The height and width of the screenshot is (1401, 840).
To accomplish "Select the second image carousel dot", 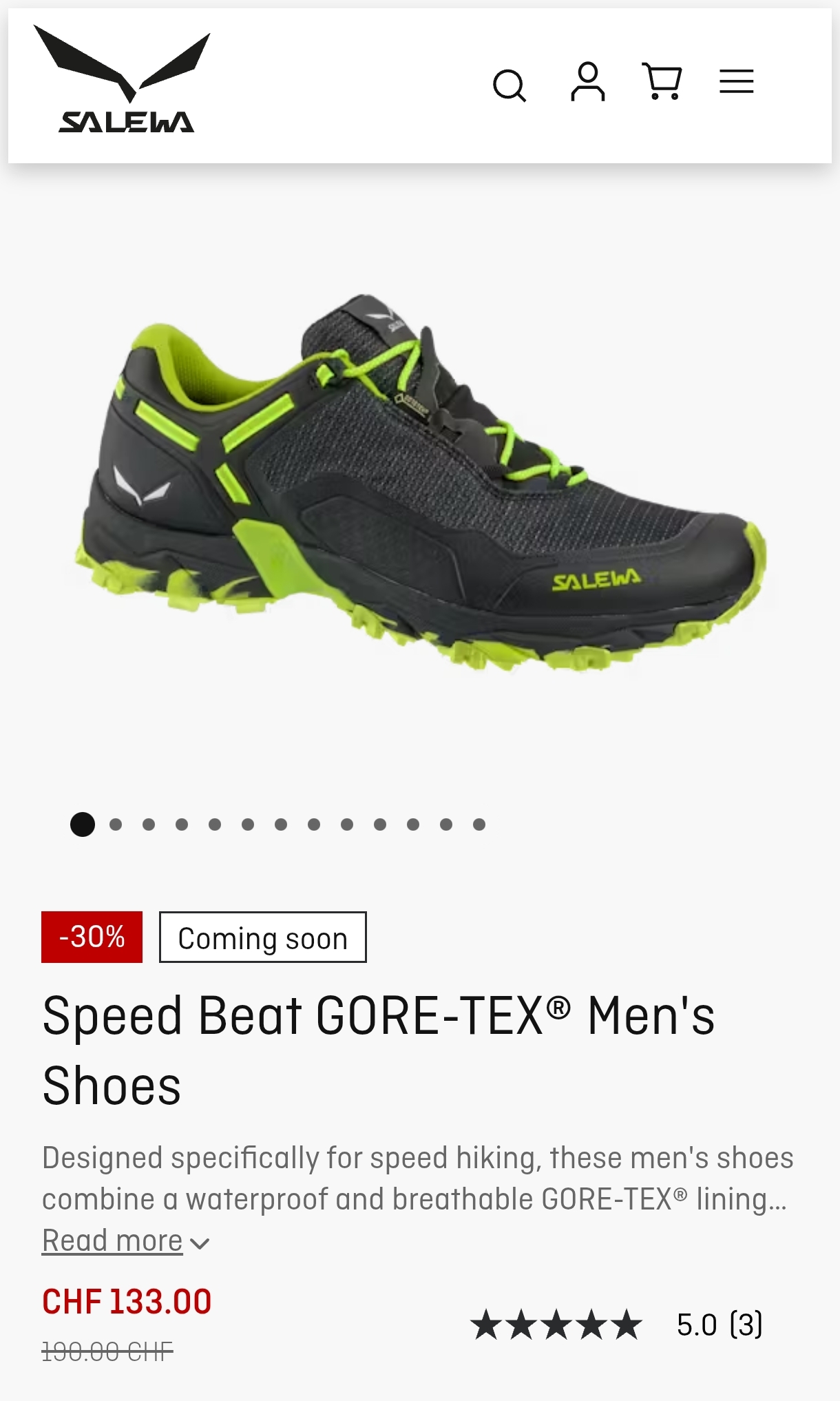I will coord(116,824).
